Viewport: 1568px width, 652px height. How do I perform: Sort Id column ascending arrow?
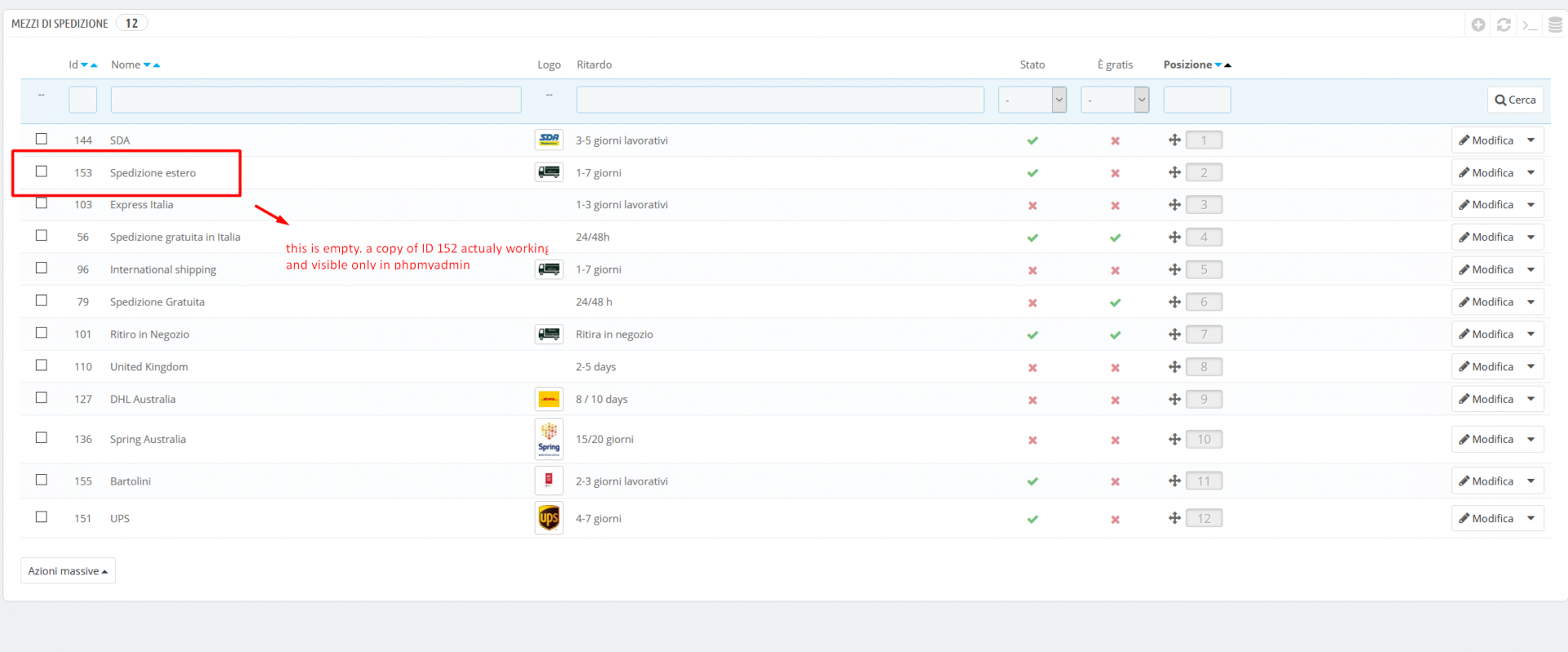(x=94, y=65)
